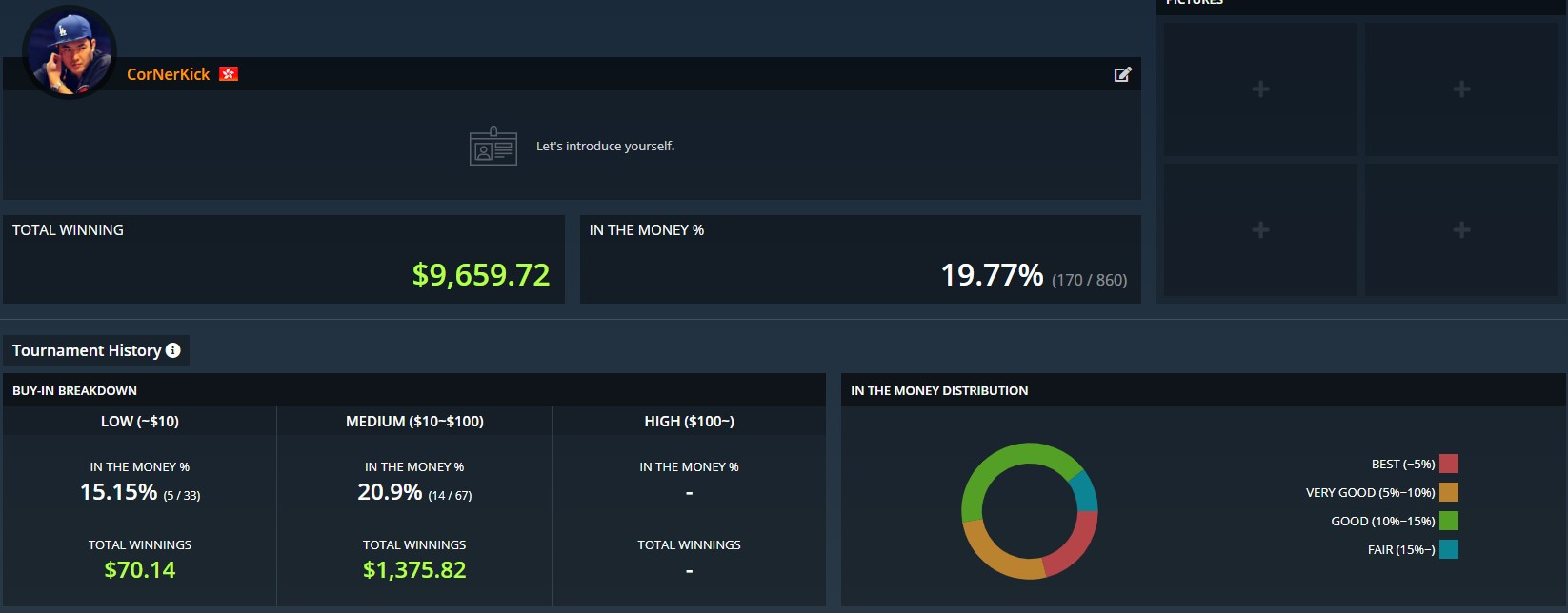The width and height of the screenshot is (1568, 613).
Task: Click the Tournament History heading
Action: point(87,350)
